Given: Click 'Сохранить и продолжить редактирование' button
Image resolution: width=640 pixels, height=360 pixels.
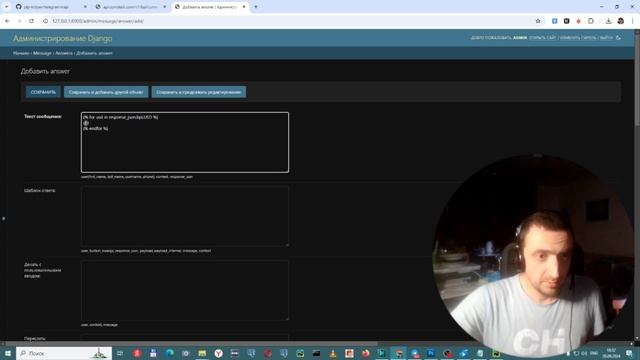Looking at the screenshot, I should 198,92.
